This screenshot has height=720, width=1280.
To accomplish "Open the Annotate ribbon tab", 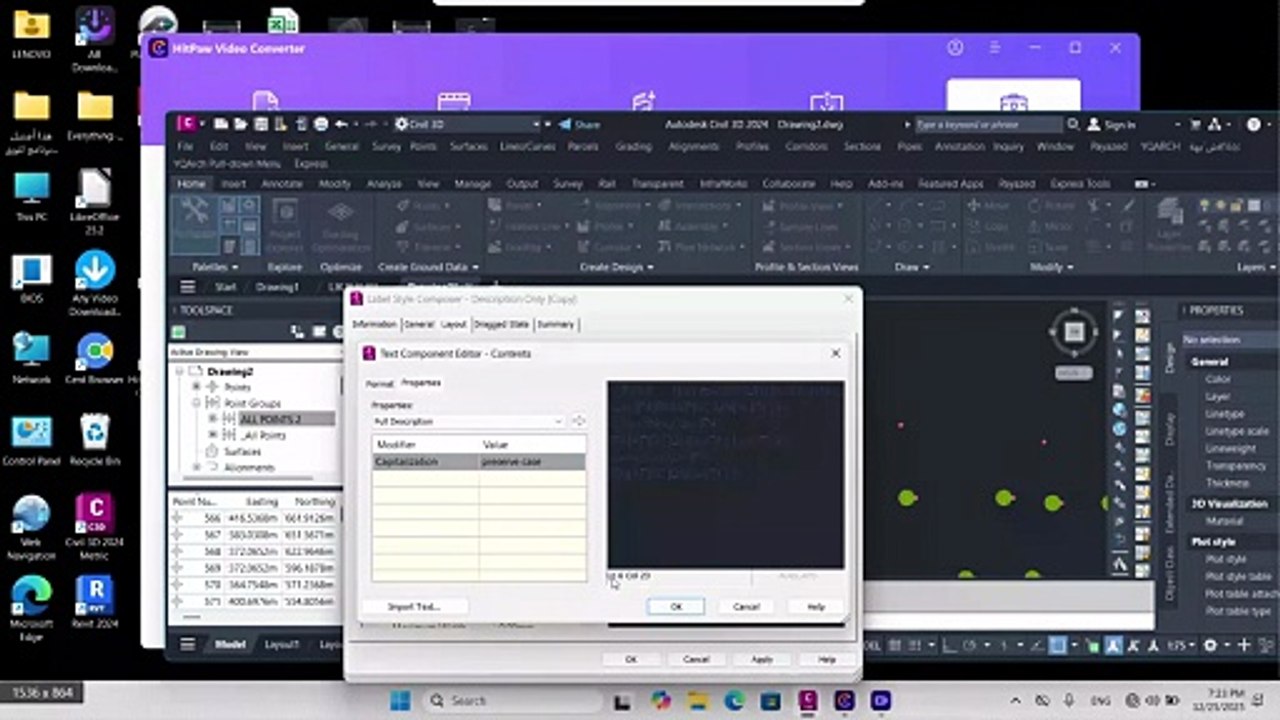I will [x=282, y=184].
